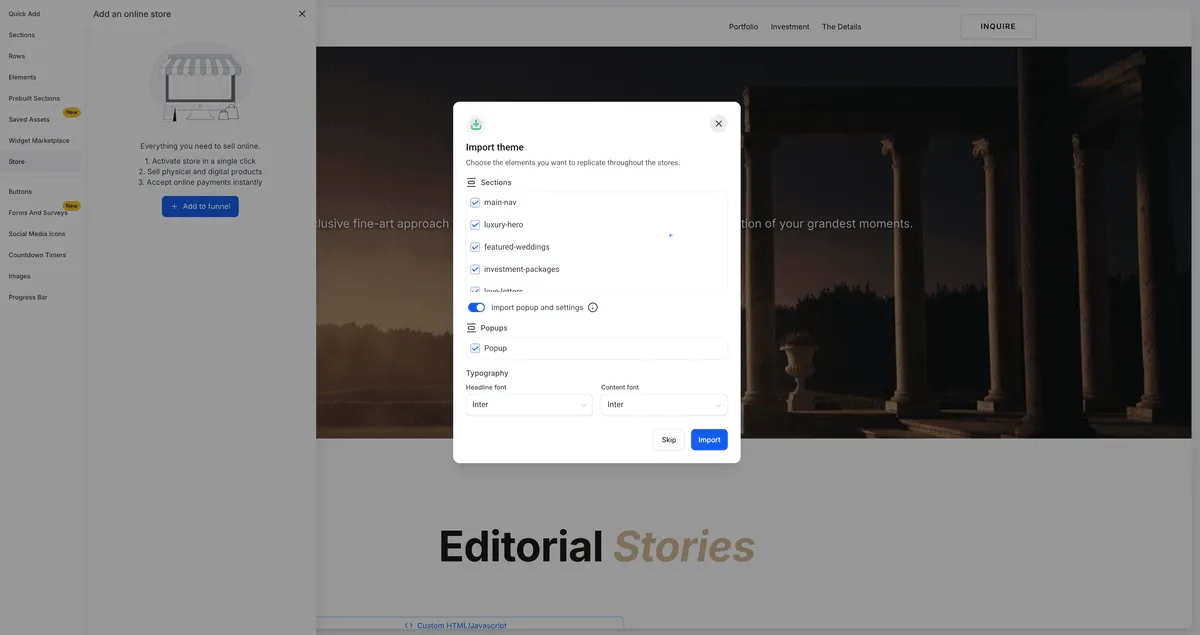The height and width of the screenshot is (635, 1200).
Task: Open Portfolio link in page navigation
Action: pos(743,27)
